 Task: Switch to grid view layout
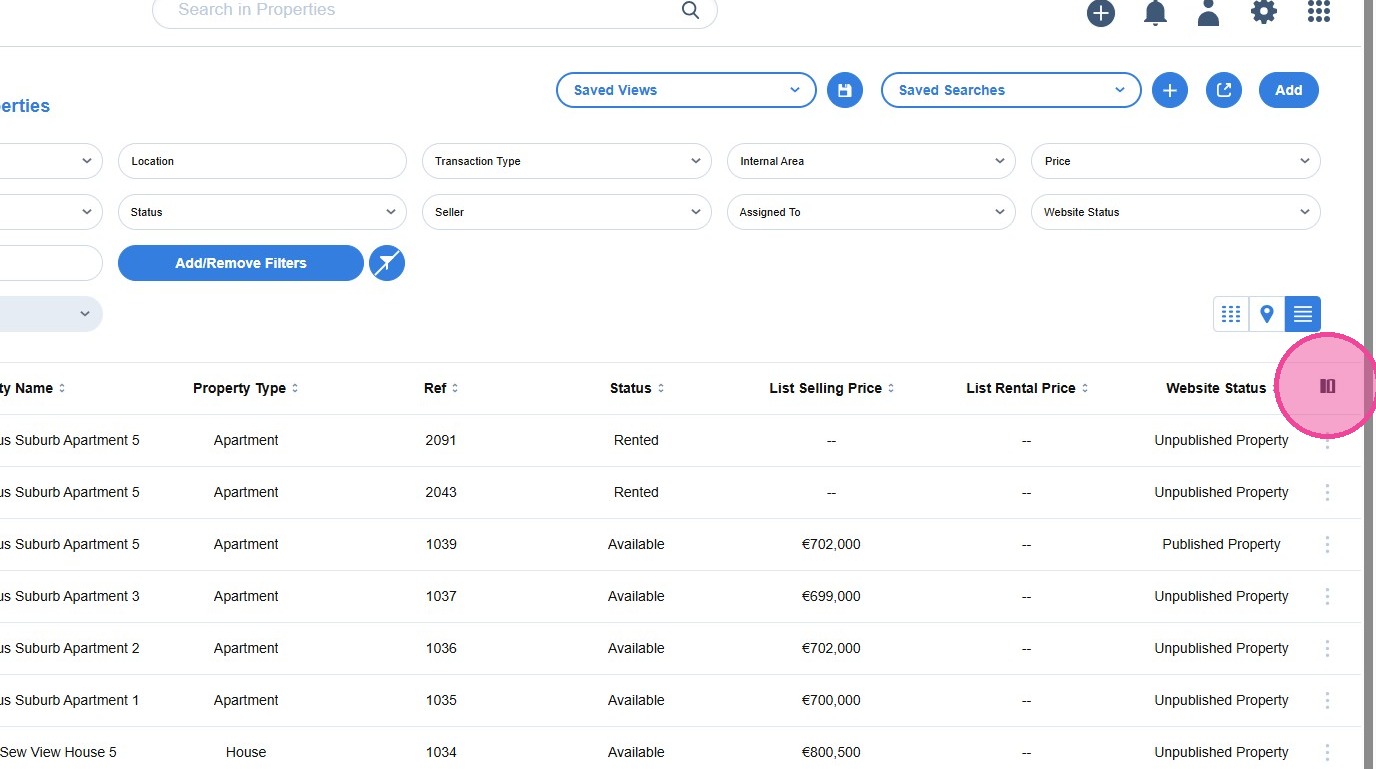click(x=1231, y=314)
